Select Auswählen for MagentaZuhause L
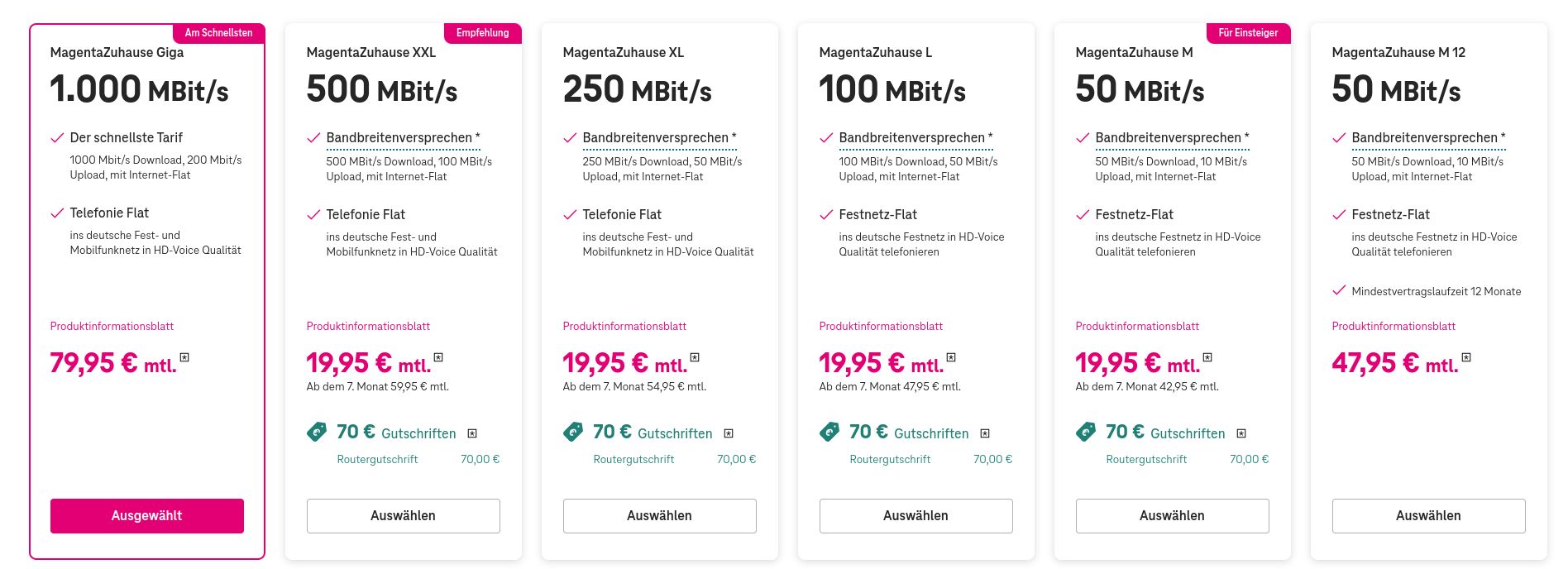 coord(915,515)
